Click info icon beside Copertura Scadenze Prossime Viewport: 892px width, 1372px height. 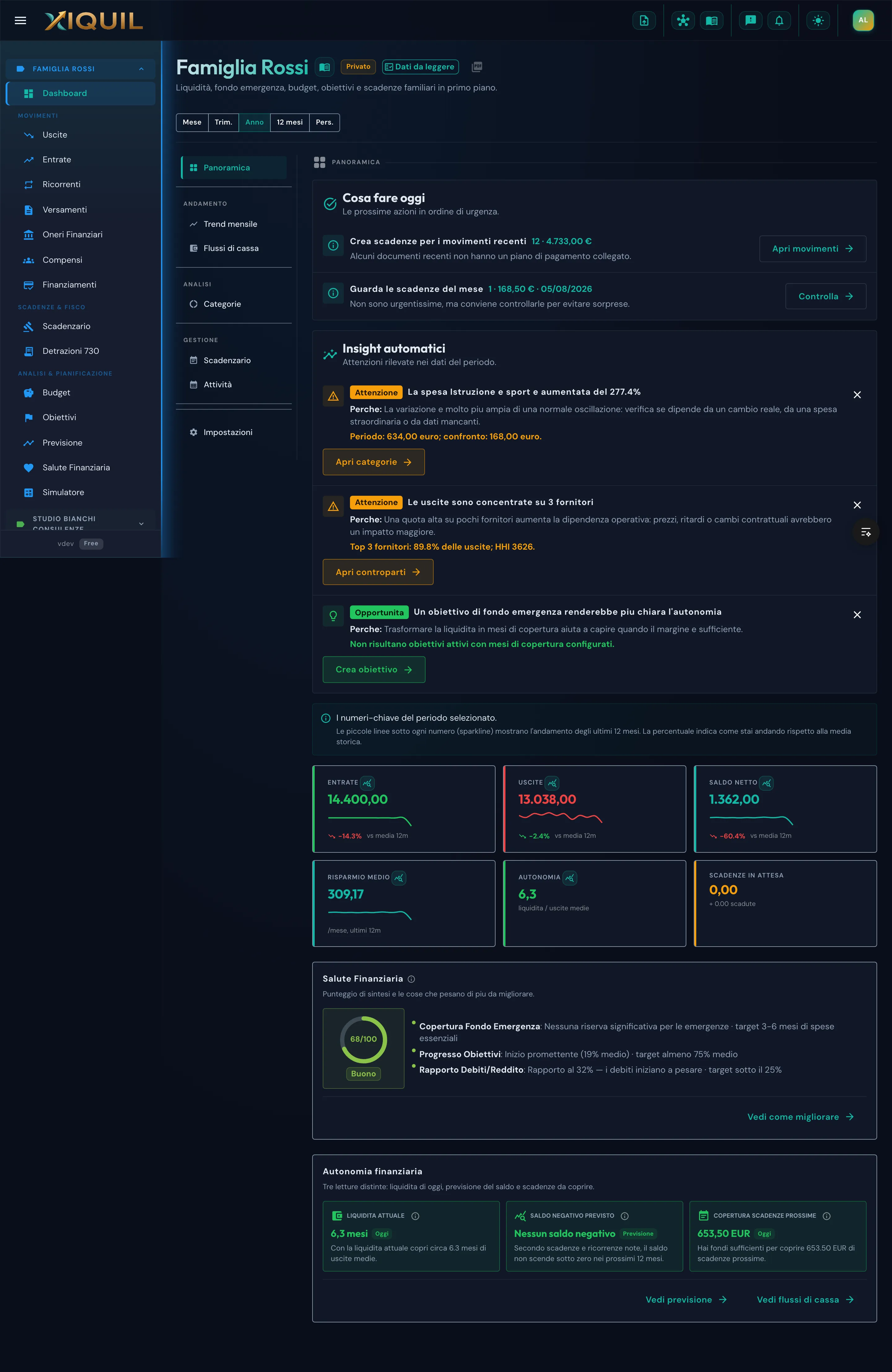826,1216
